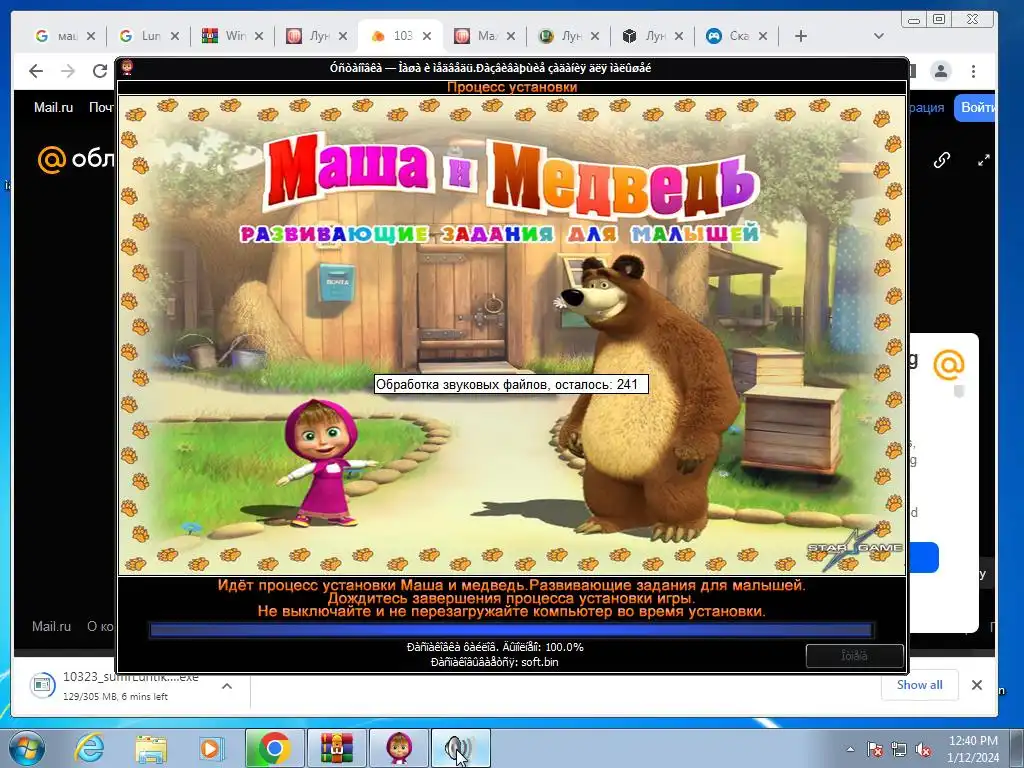Click the soft.bin unpacking status text
1024x768 pixels.
494,662
